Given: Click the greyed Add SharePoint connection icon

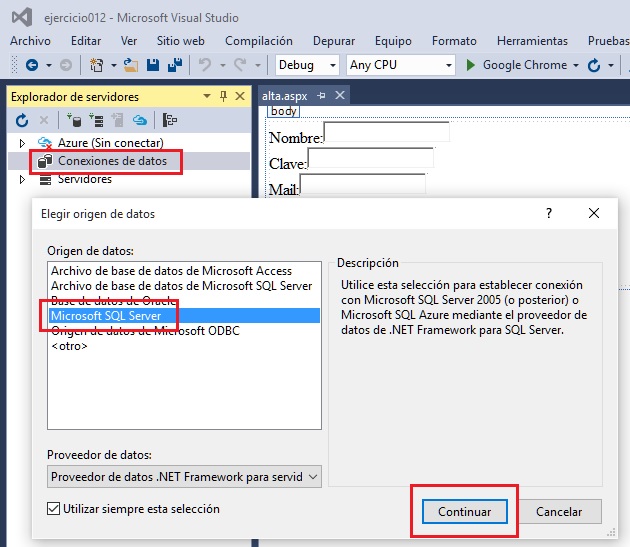Looking at the screenshot, I should click(x=117, y=120).
